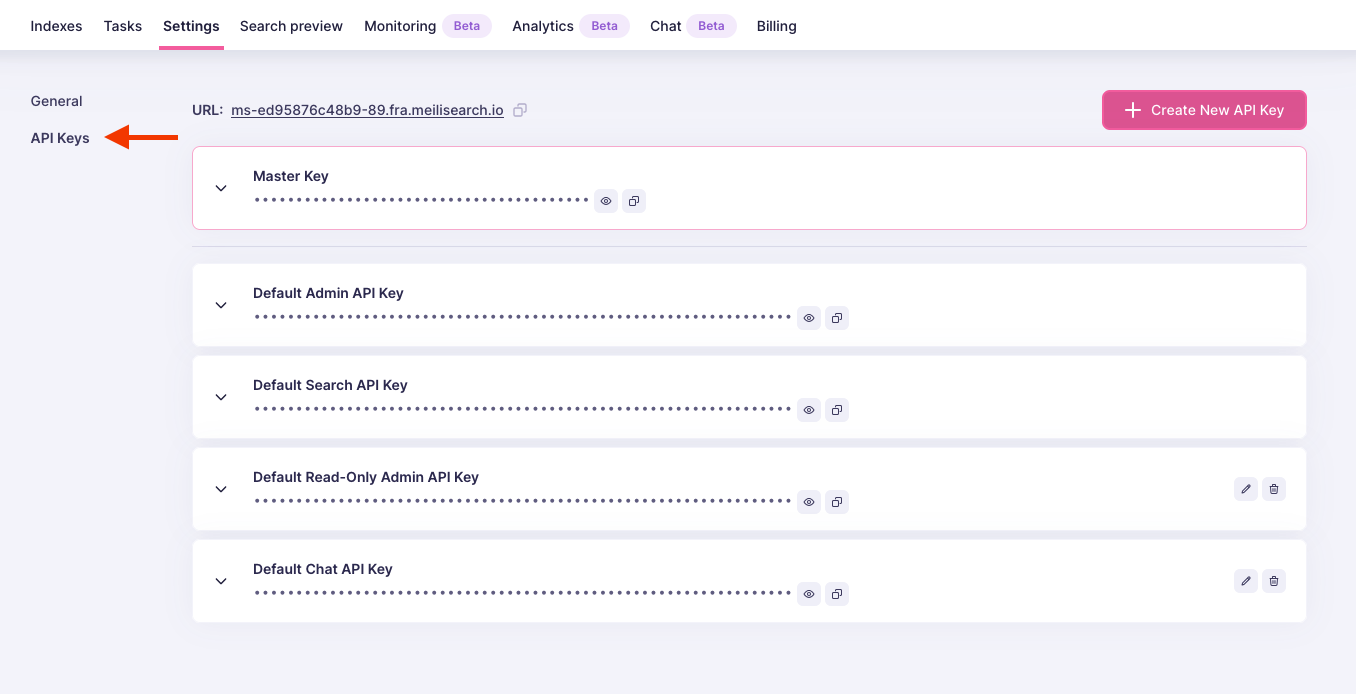
Task: Copy the Default Admin API Key
Action: [837, 318]
